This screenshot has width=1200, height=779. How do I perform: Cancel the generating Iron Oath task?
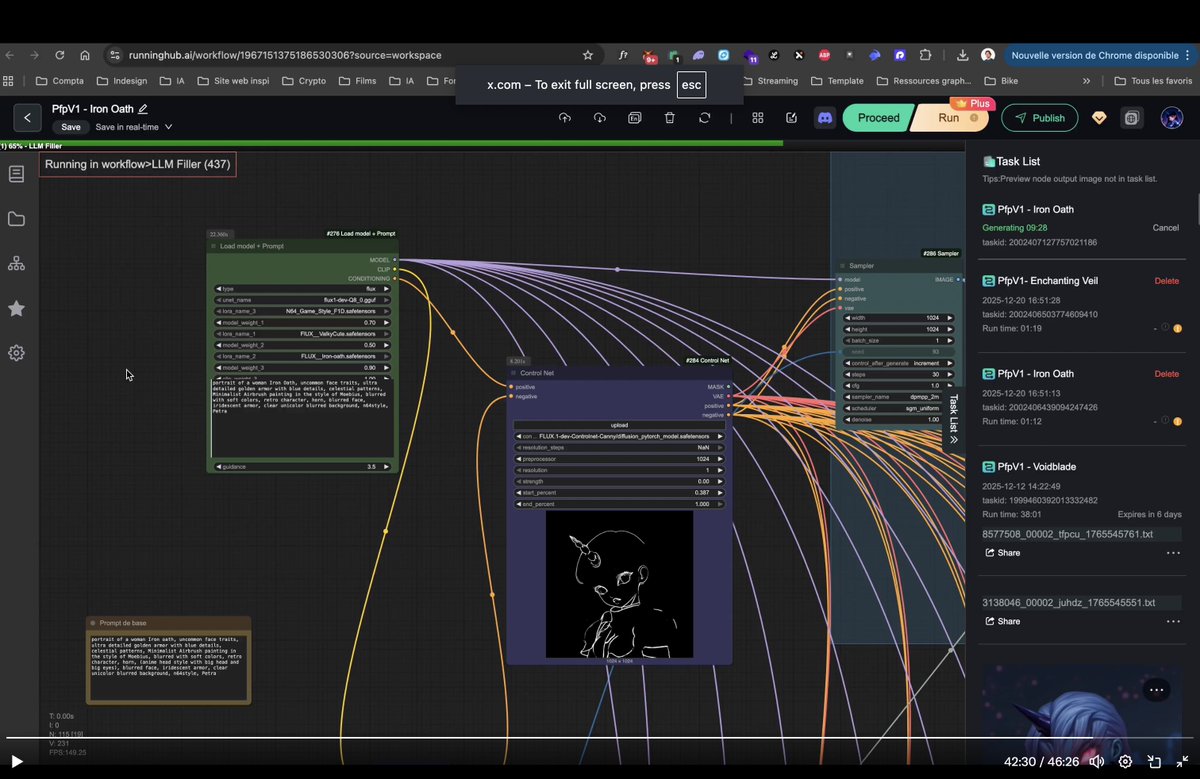click(1166, 228)
